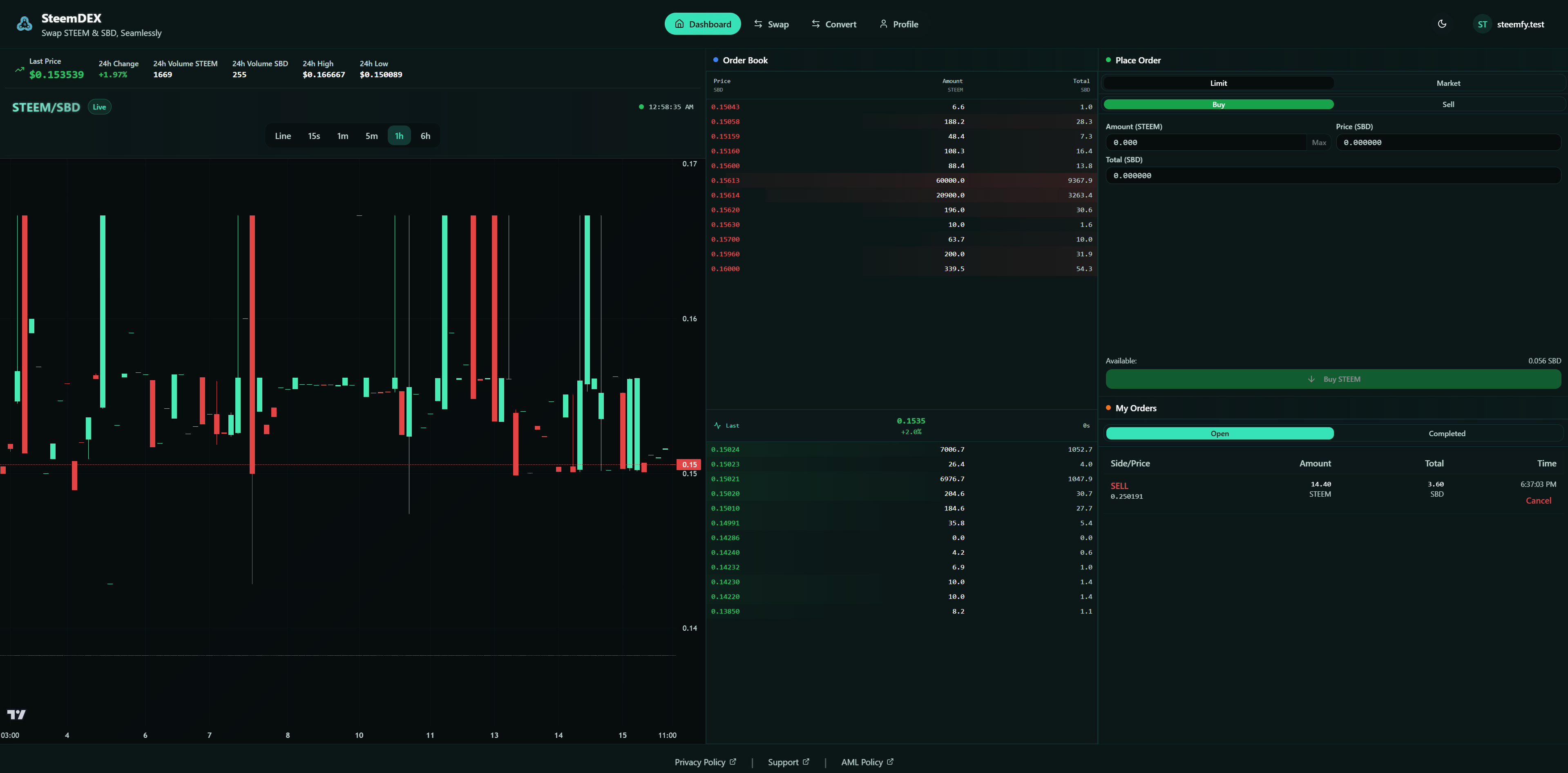Image resolution: width=1568 pixels, height=773 pixels.
Task: Click the Privacy Policy external link icon
Action: click(x=733, y=762)
